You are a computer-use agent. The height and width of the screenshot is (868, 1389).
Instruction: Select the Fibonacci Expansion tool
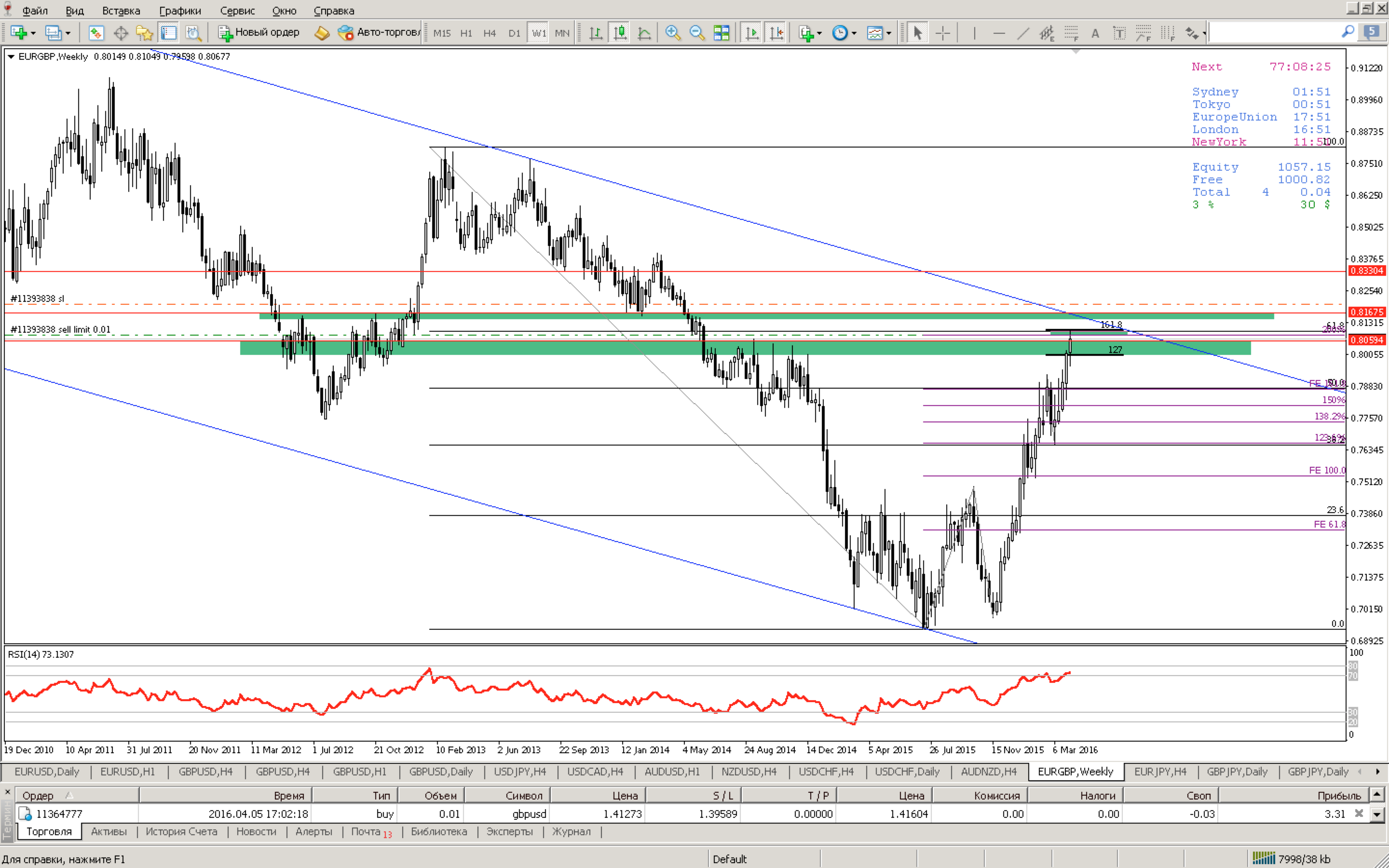click(x=1144, y=33)
